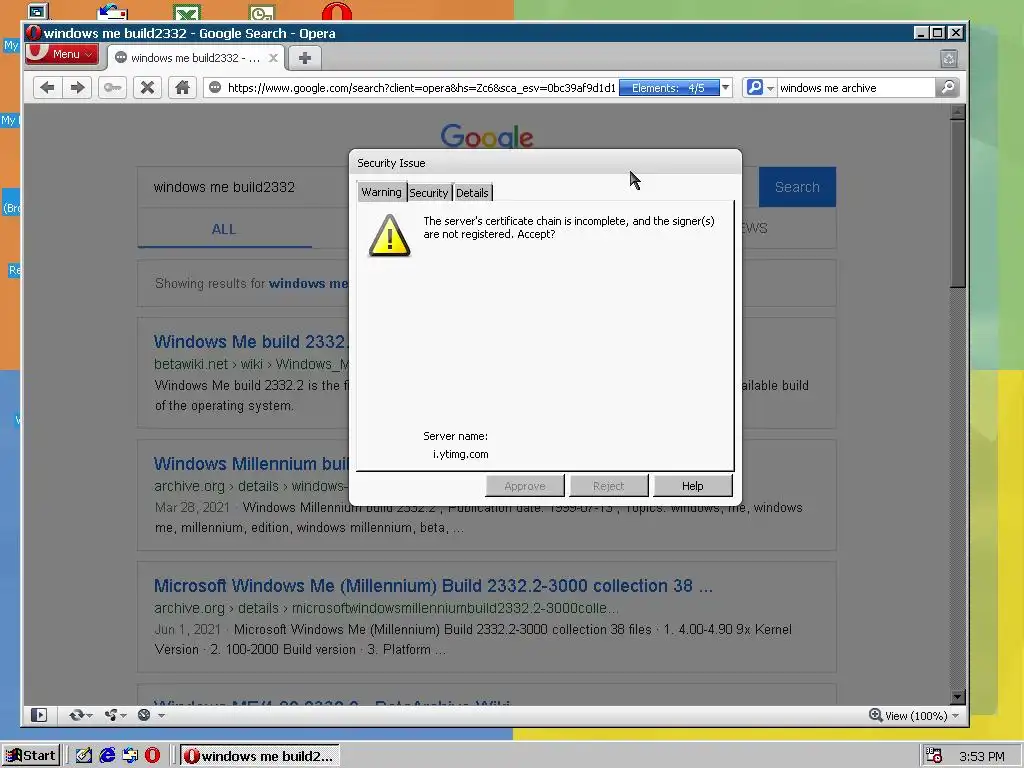
Task: Open the password wand key button
Action: click(x=112, y=88)
